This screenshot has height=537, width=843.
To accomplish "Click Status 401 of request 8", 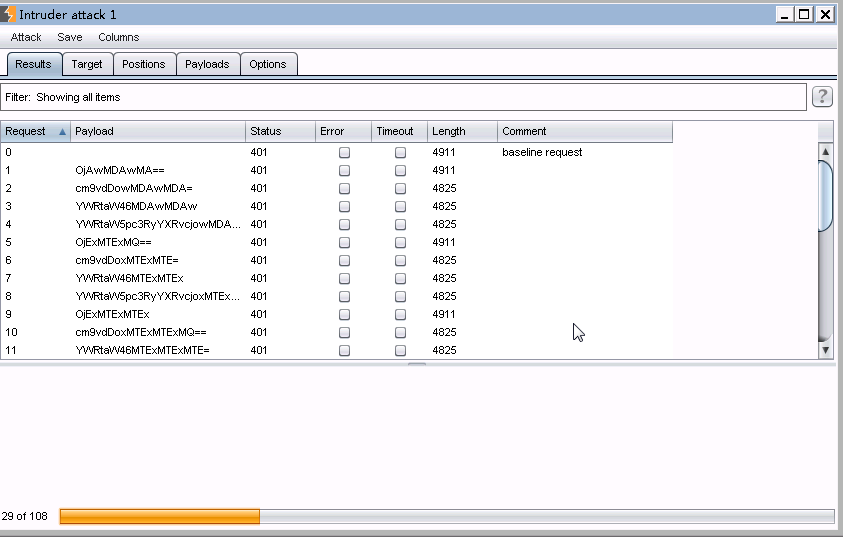I will click(259, 296).
